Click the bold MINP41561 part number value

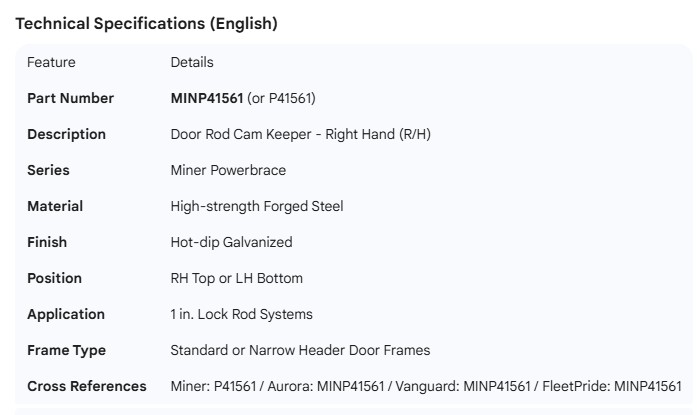[206, 98]
